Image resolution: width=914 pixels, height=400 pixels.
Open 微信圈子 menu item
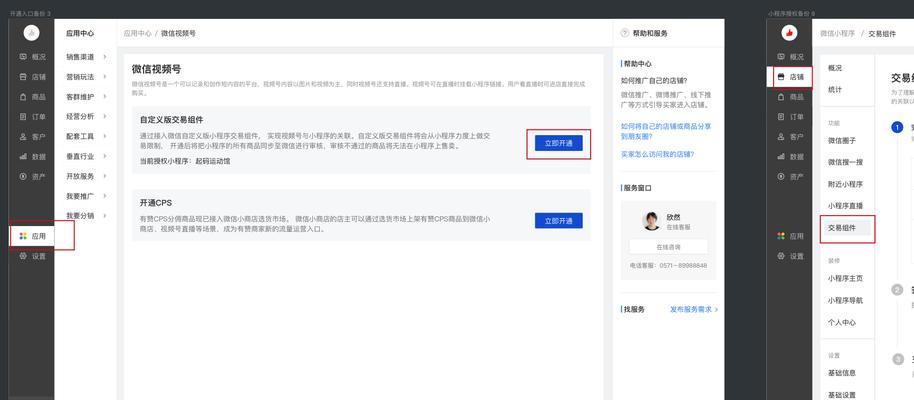(842, 141)
